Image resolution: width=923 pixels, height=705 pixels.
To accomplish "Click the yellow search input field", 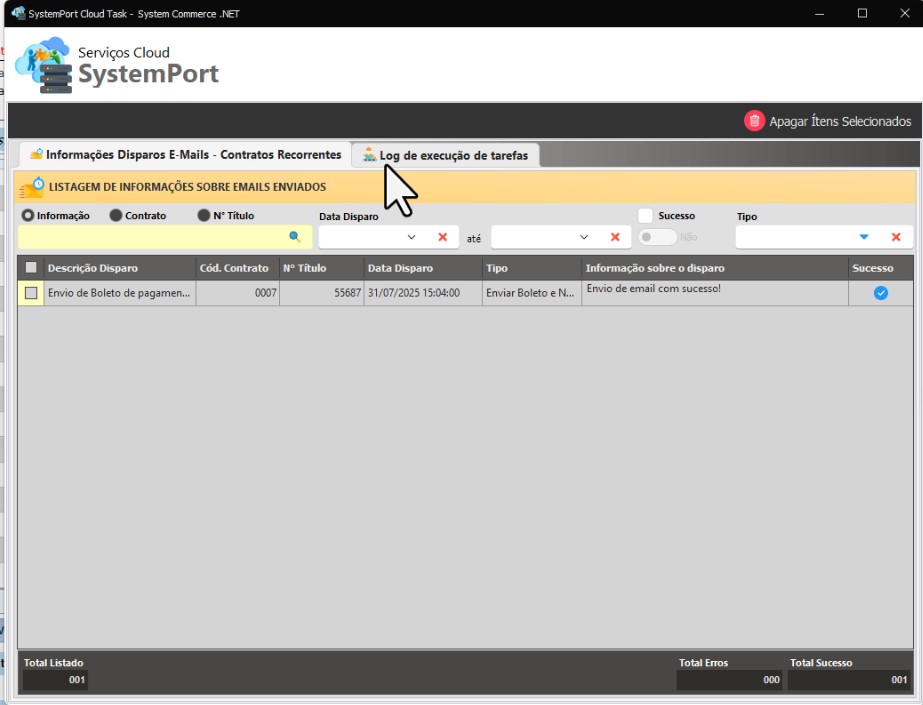I will [x=150, y=237].
